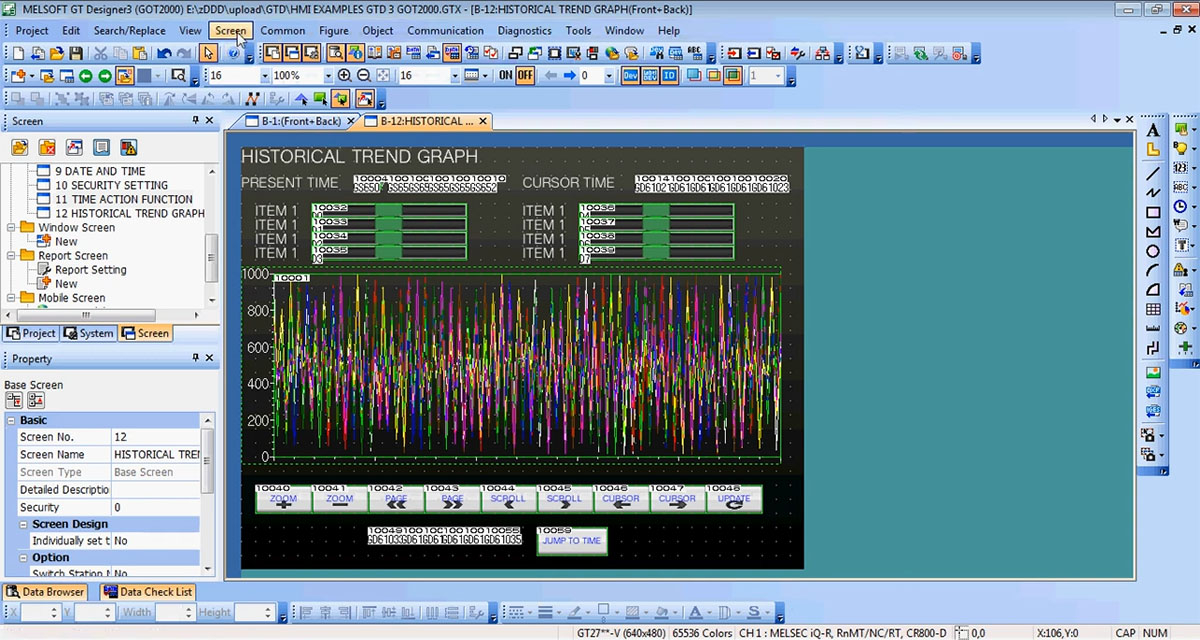Select the Polygon drawing tool
This screenshot has width=1200, height=640.
(x=1153, y=232)
